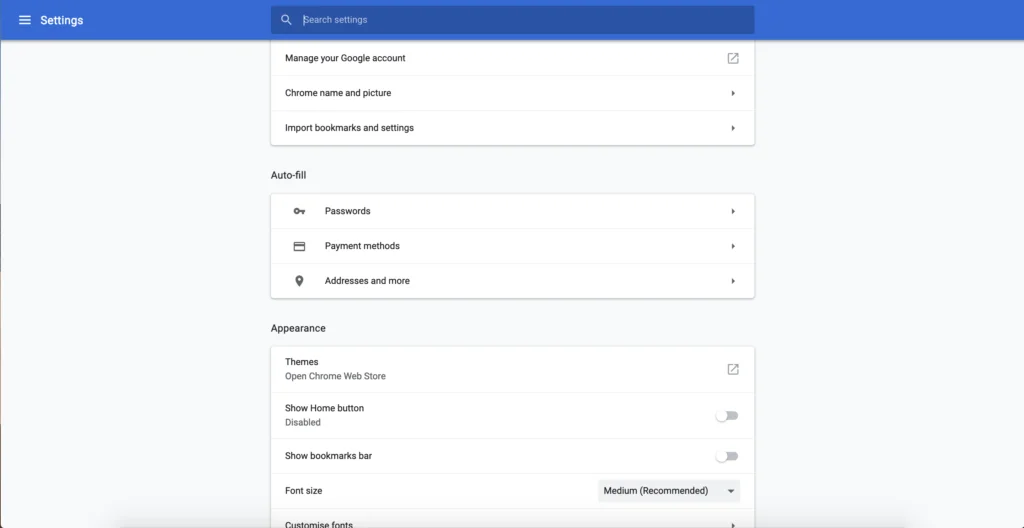The width and height of the screenshot is (1024, 528).
Task: Toggle the Show Home button switch
Action: tap(727, 416)
